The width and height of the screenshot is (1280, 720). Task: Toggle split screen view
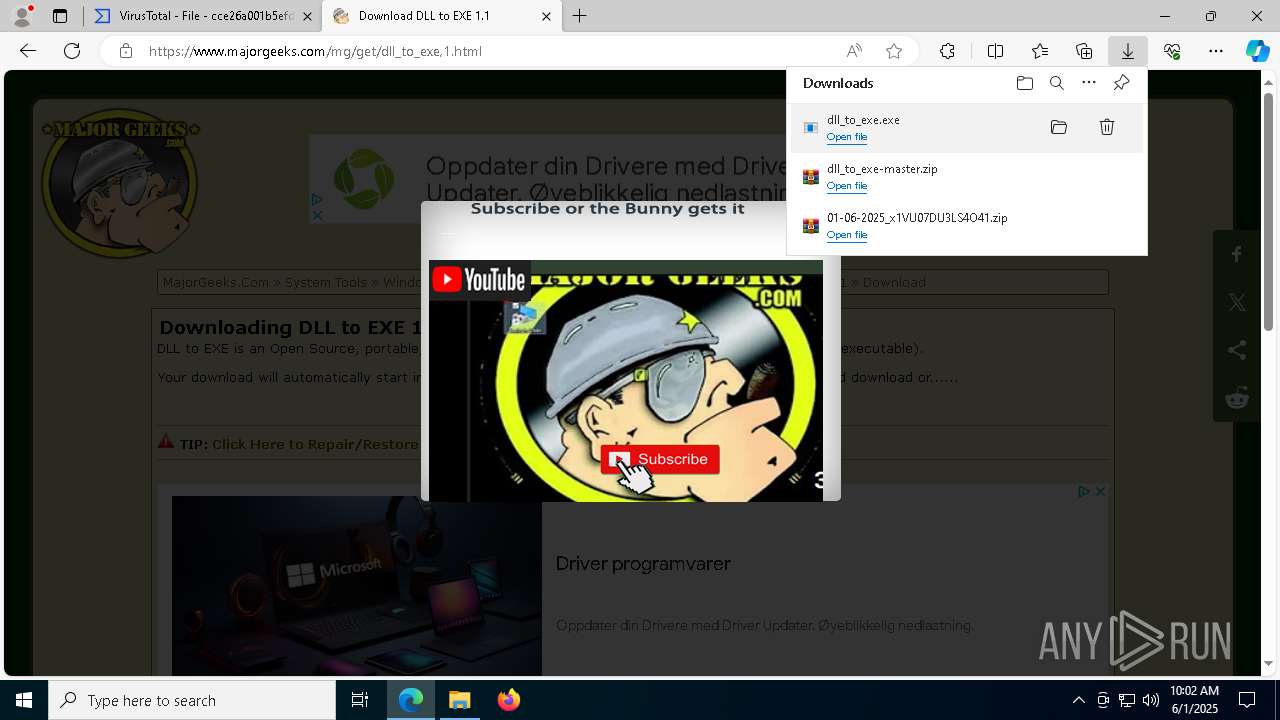[x=996, y=51]
